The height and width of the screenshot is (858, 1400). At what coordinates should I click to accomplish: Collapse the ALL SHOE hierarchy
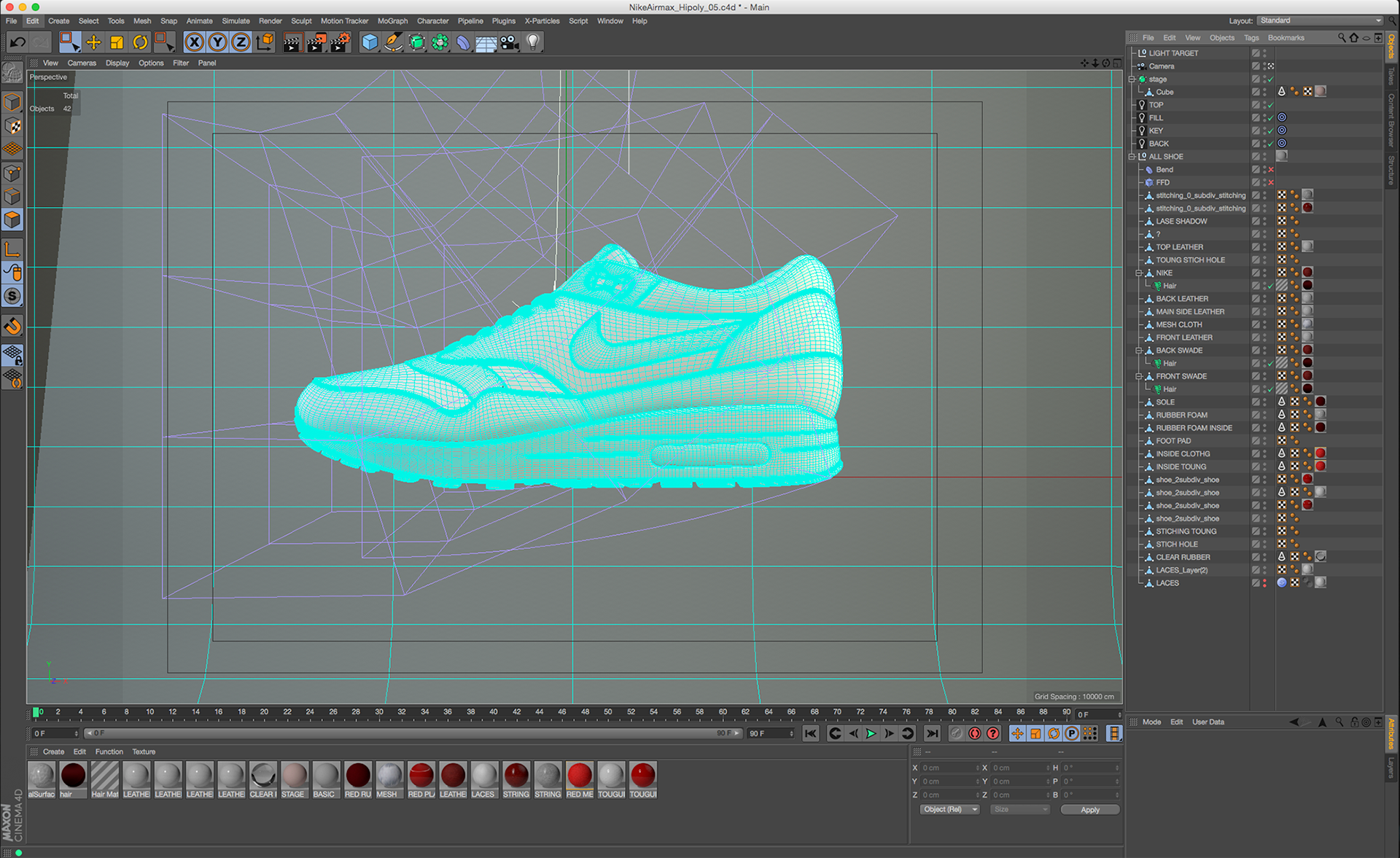(1132, 157)
